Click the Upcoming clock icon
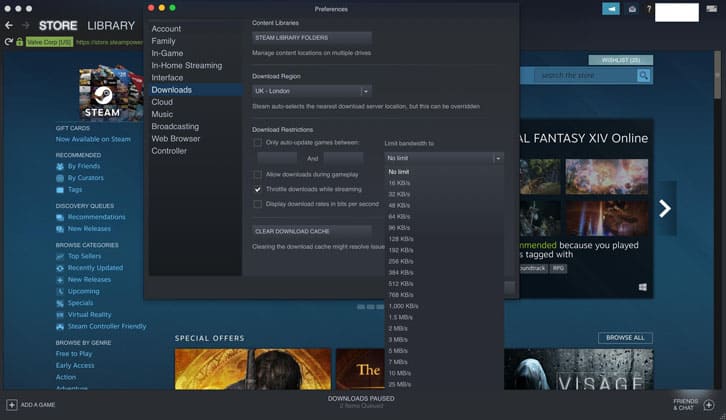This screenshot has width=726, height=420. pyautogui.click(x=60, y=291)
